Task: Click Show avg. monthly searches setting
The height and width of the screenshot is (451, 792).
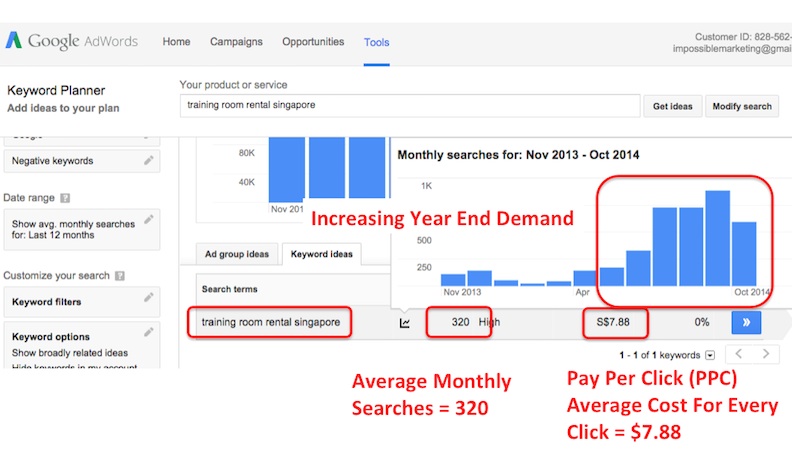Action: 82,229
